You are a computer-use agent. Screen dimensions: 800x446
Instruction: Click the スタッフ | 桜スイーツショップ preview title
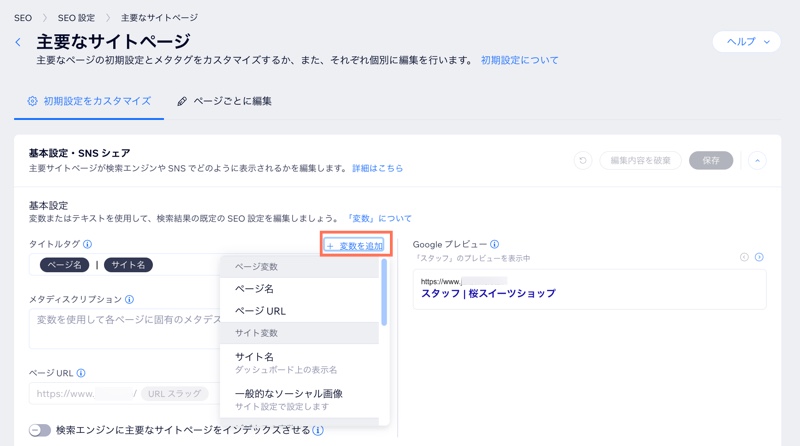(x=488, y=293)
